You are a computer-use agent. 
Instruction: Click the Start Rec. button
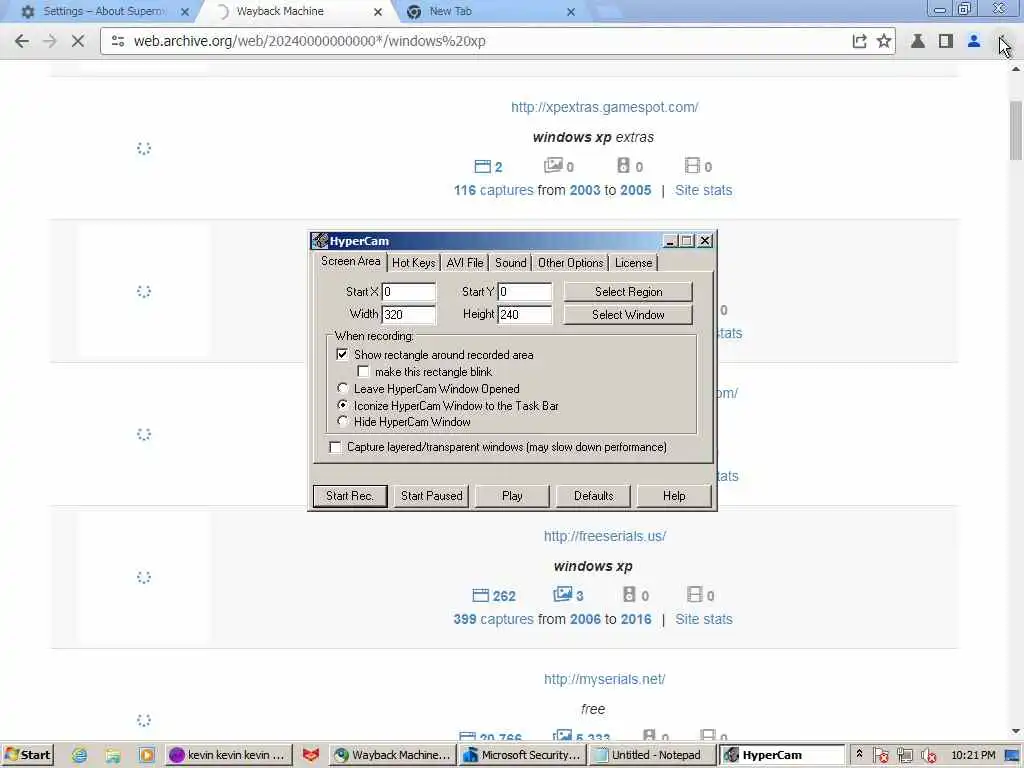(x=350, y=496)
